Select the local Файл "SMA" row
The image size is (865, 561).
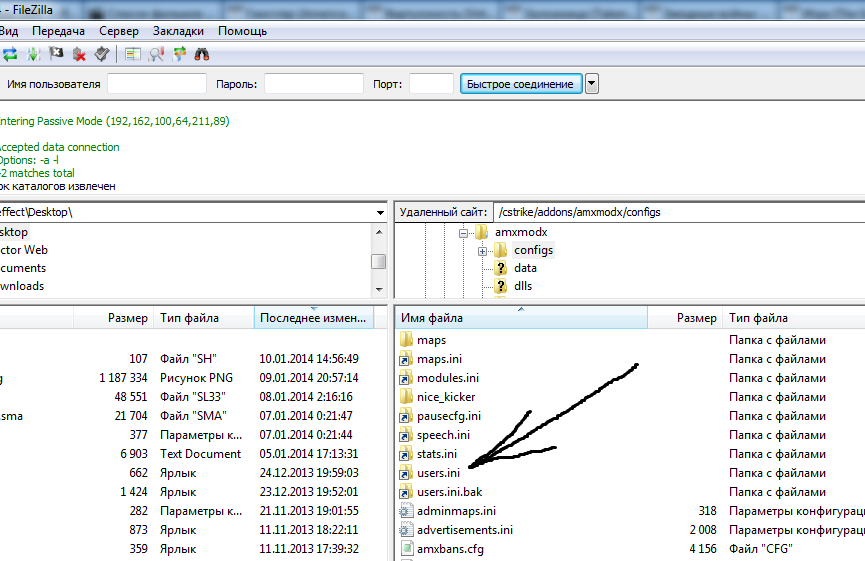[193, 415]
